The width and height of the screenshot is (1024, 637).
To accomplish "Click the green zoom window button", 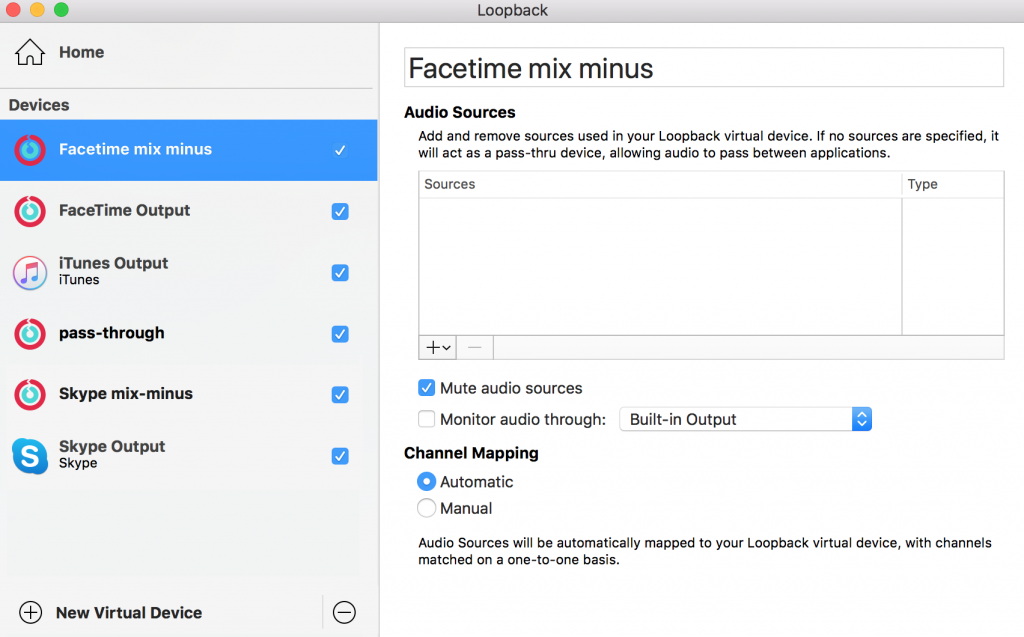I will click(61, 10).
